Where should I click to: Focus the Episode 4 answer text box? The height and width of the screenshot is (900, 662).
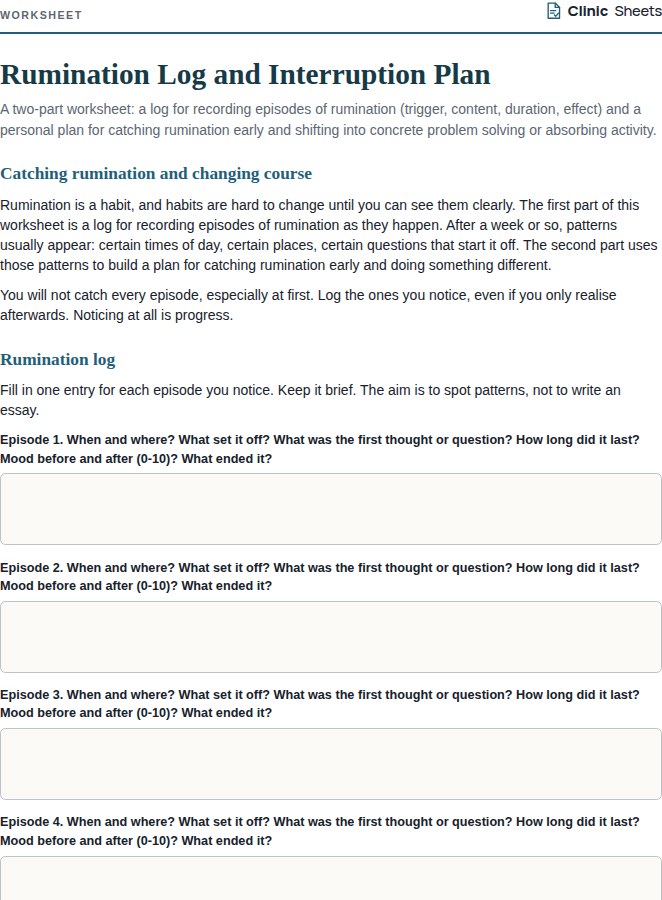[x=331, y=878]
